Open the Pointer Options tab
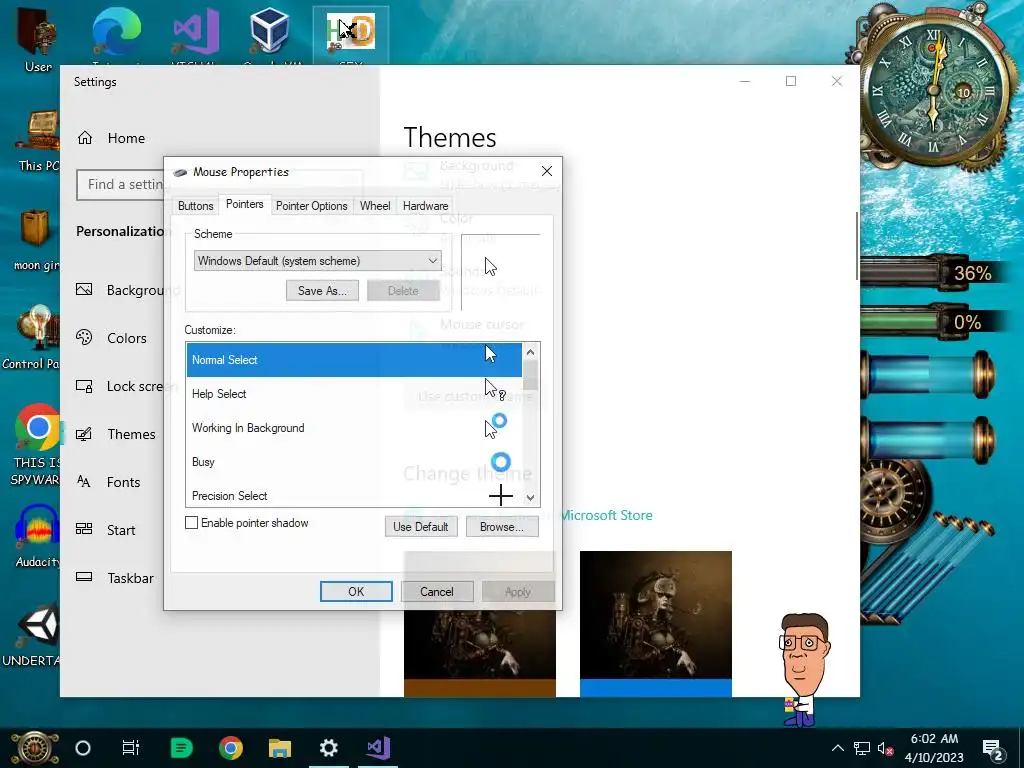 312,206
